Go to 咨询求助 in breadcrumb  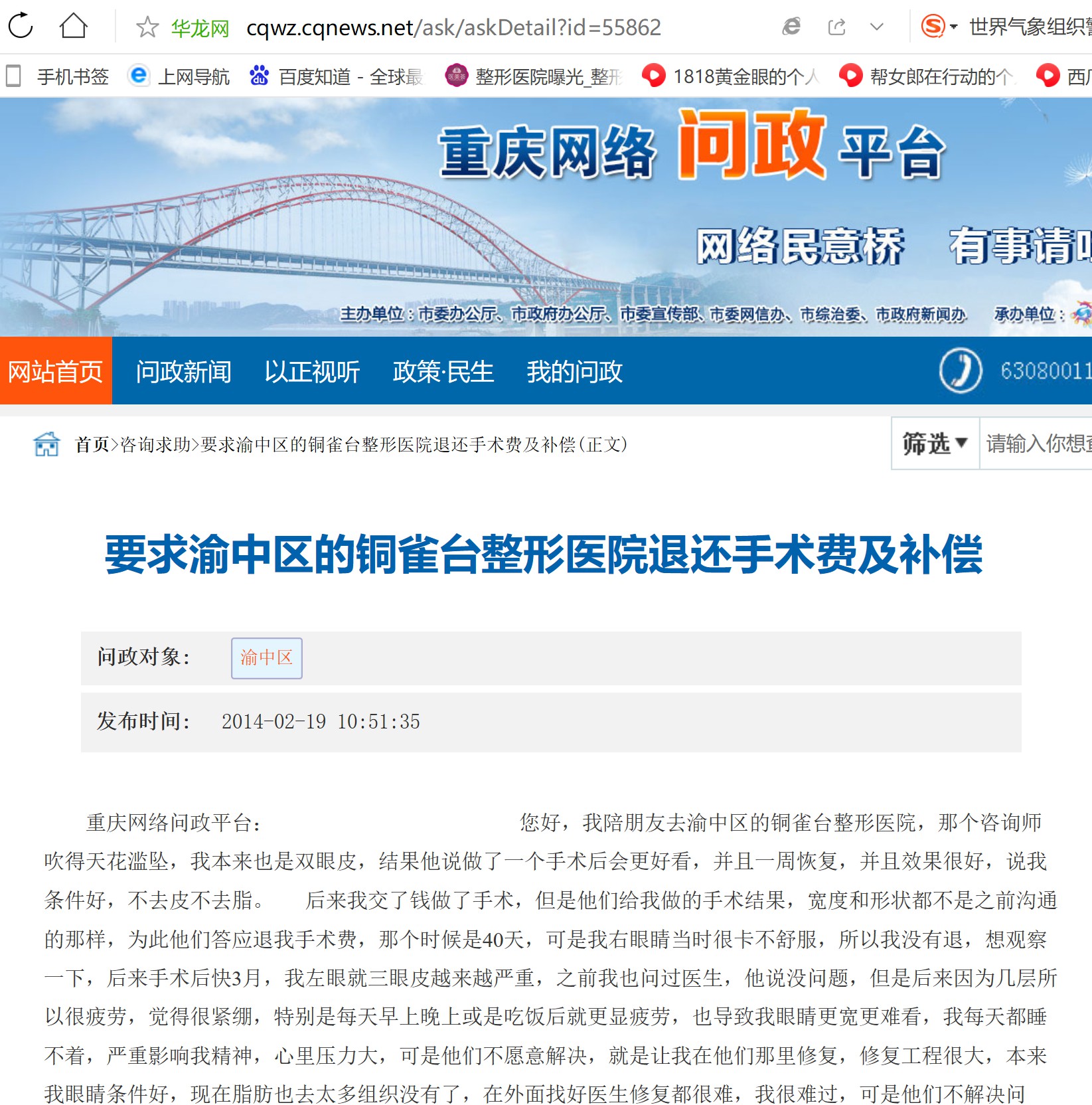click(155, 444)
